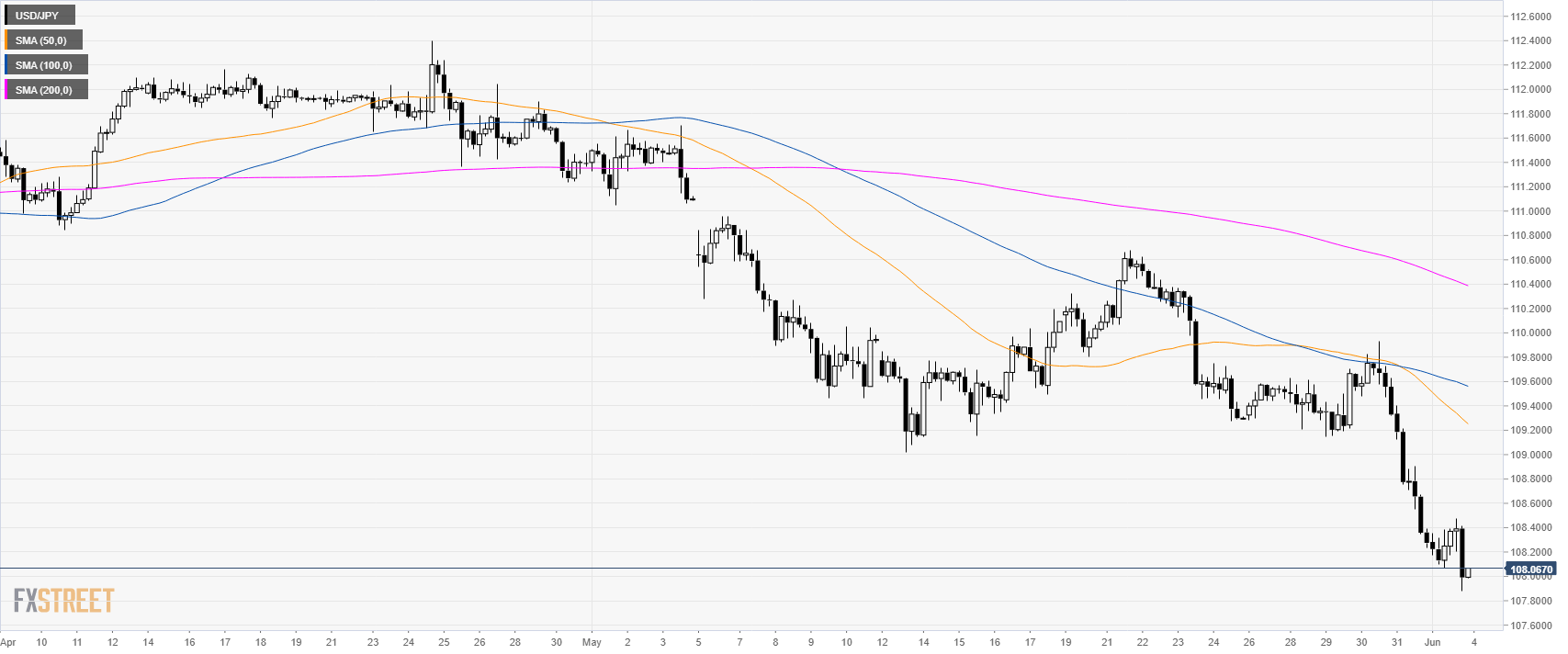Click the blue SMA 100 color marker
1568x654 pixels.
pos(6,65)
